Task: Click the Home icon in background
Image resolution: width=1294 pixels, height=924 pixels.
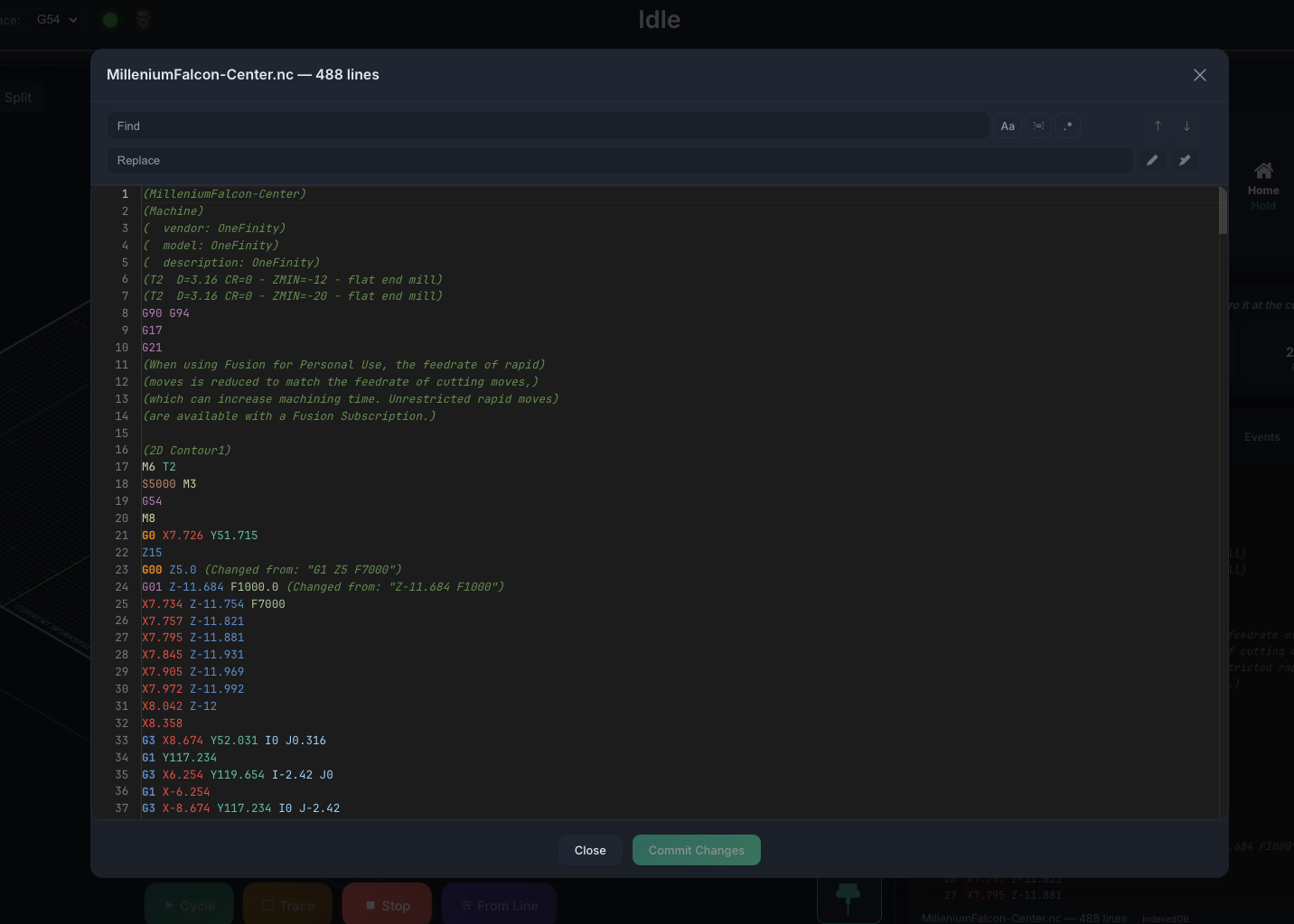Action: [1263, 171]
